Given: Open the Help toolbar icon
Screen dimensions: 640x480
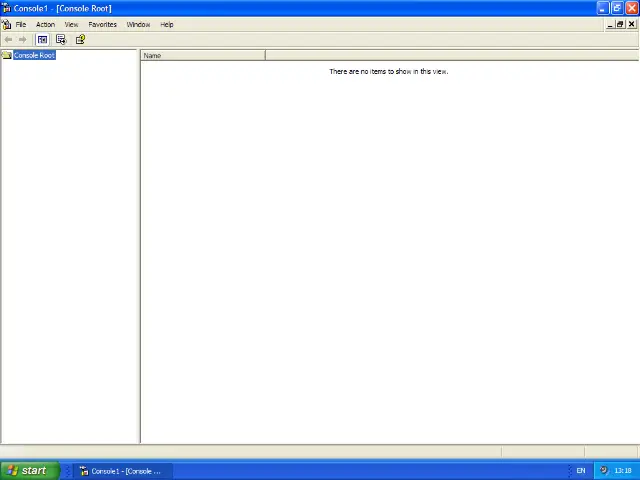Looking at the screenshot, I should (x=80, y=40).
